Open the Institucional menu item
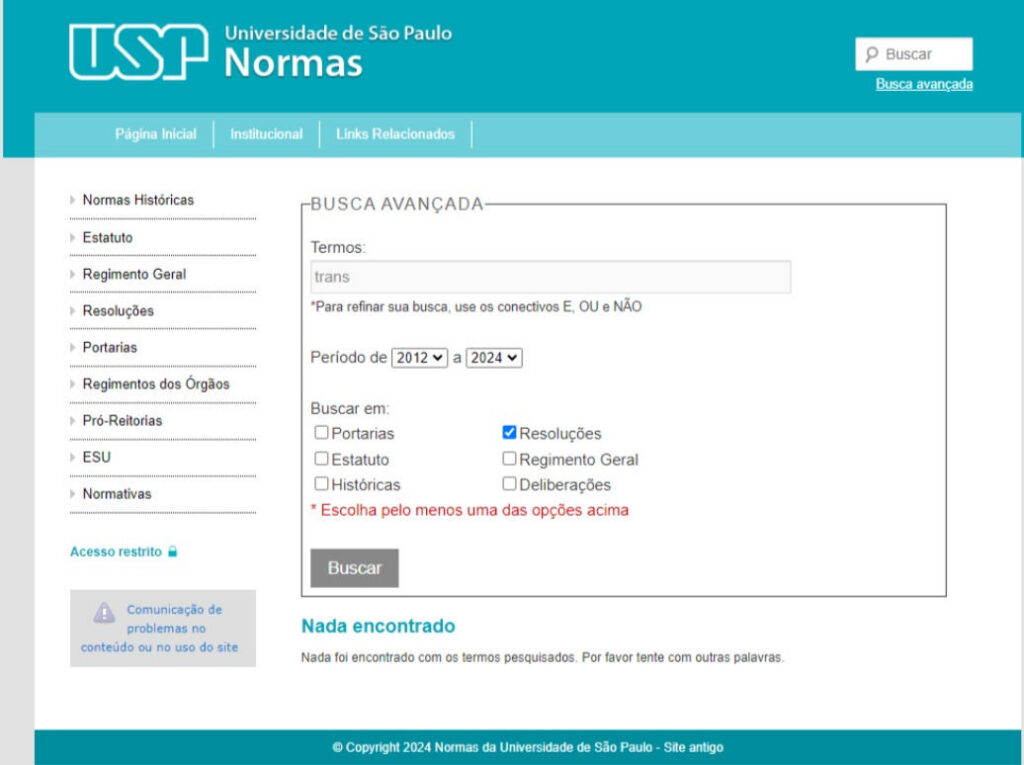Viewport: 1024px width, 765px height. click(266, 134)
